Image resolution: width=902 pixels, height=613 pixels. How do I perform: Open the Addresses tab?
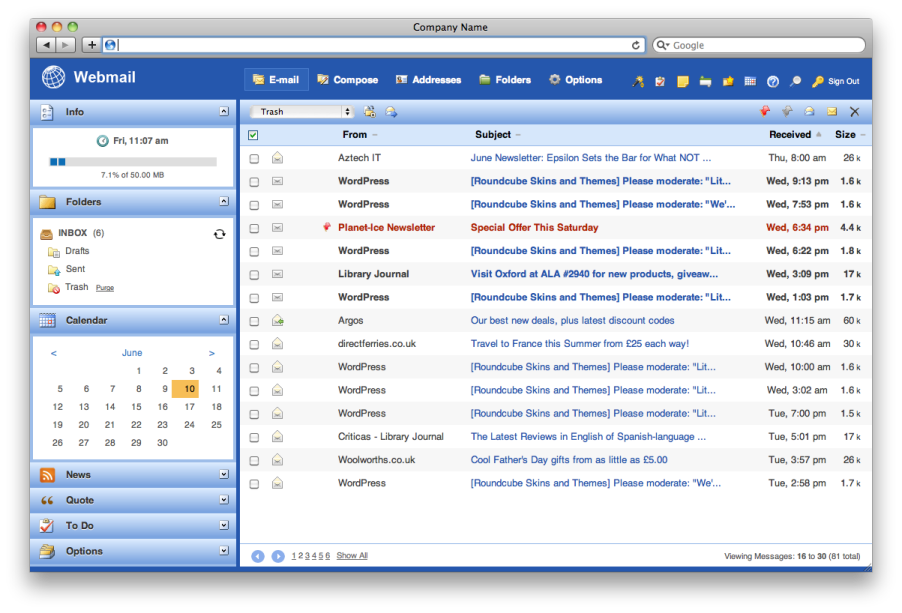click(428, 80)
